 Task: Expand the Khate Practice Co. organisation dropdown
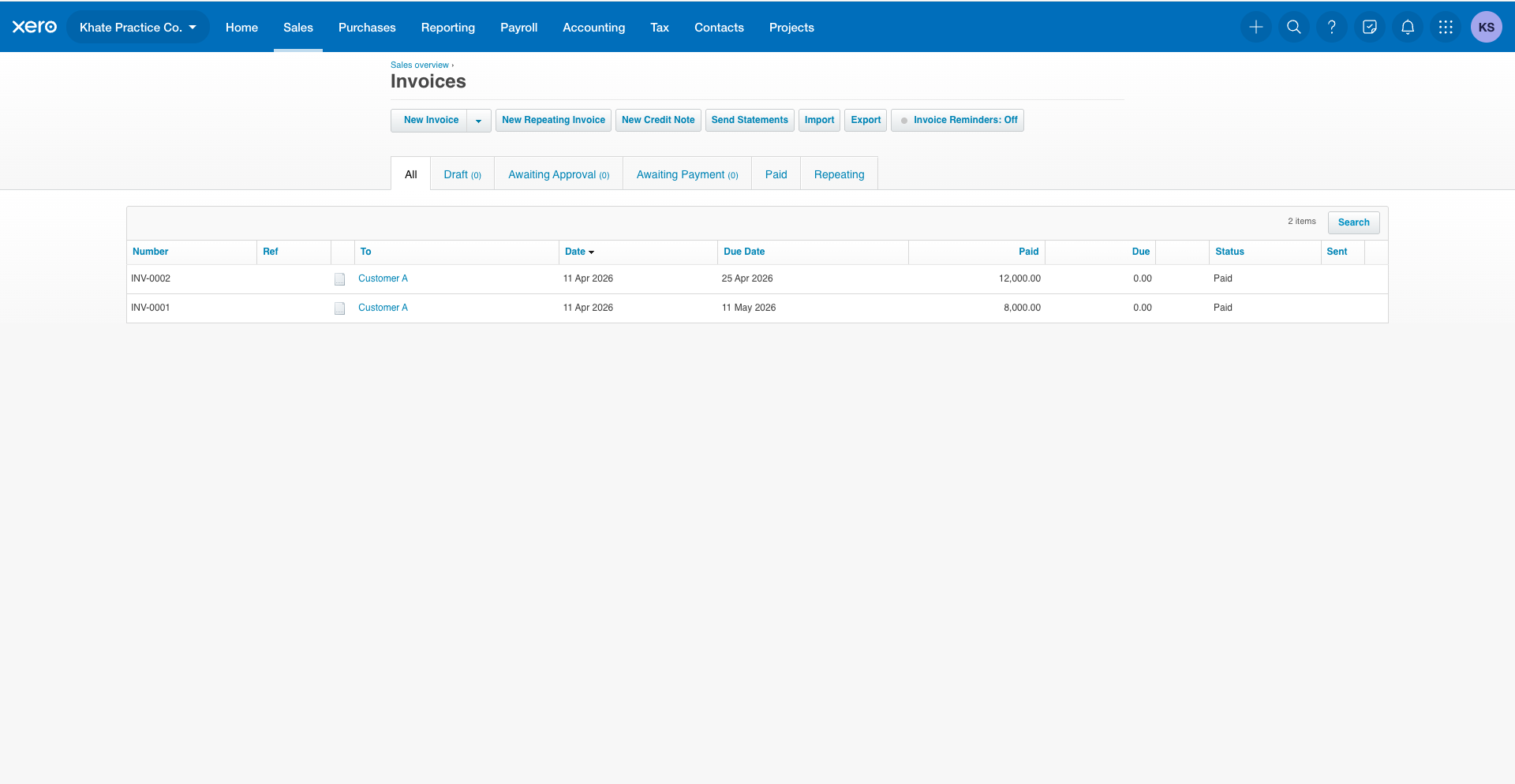click(x=138, y=27)
